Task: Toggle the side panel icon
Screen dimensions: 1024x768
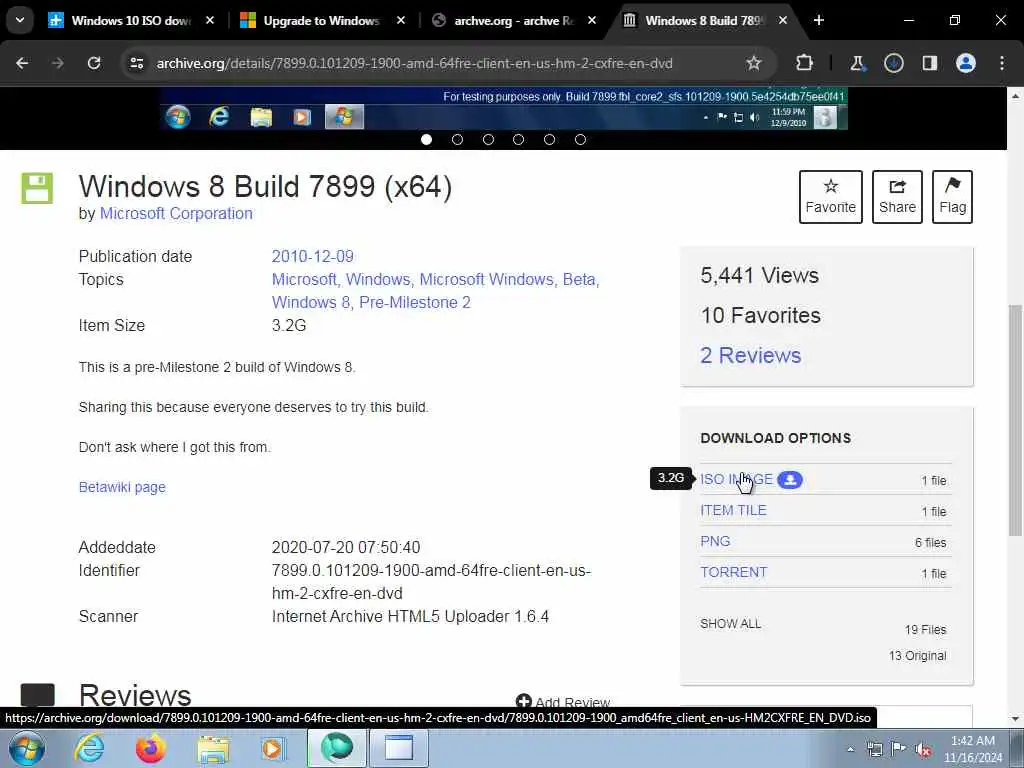Action: click(929, 63)
